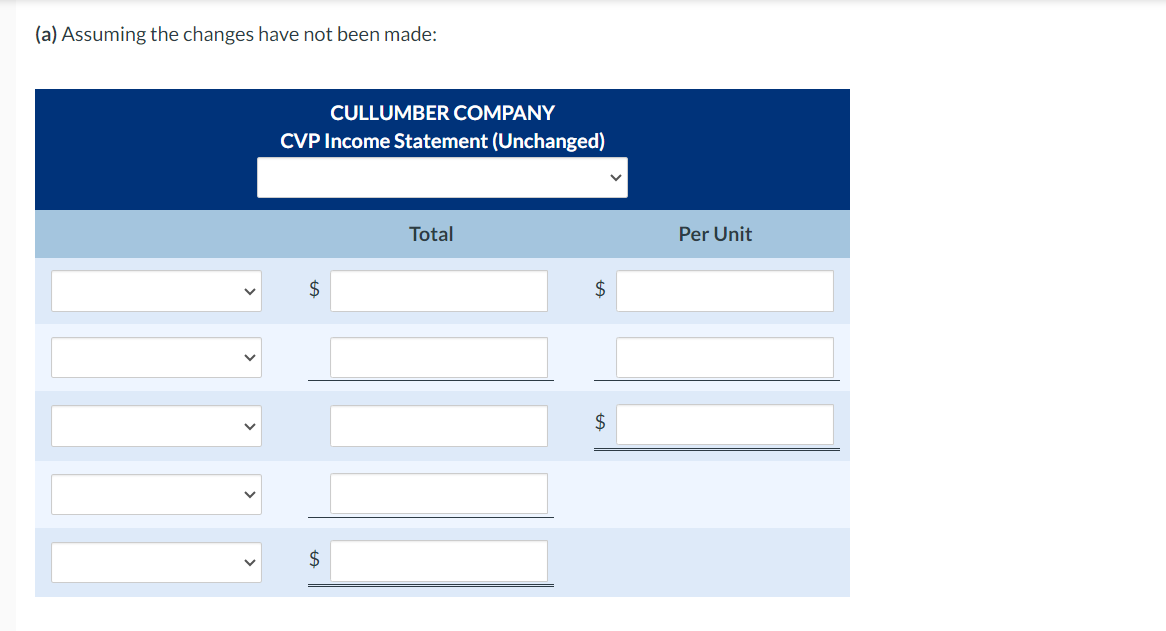This screenshot has height=631, width=1166.
Task: Click the CULLUMBER COMPANY title text
Action: [442, 113]
